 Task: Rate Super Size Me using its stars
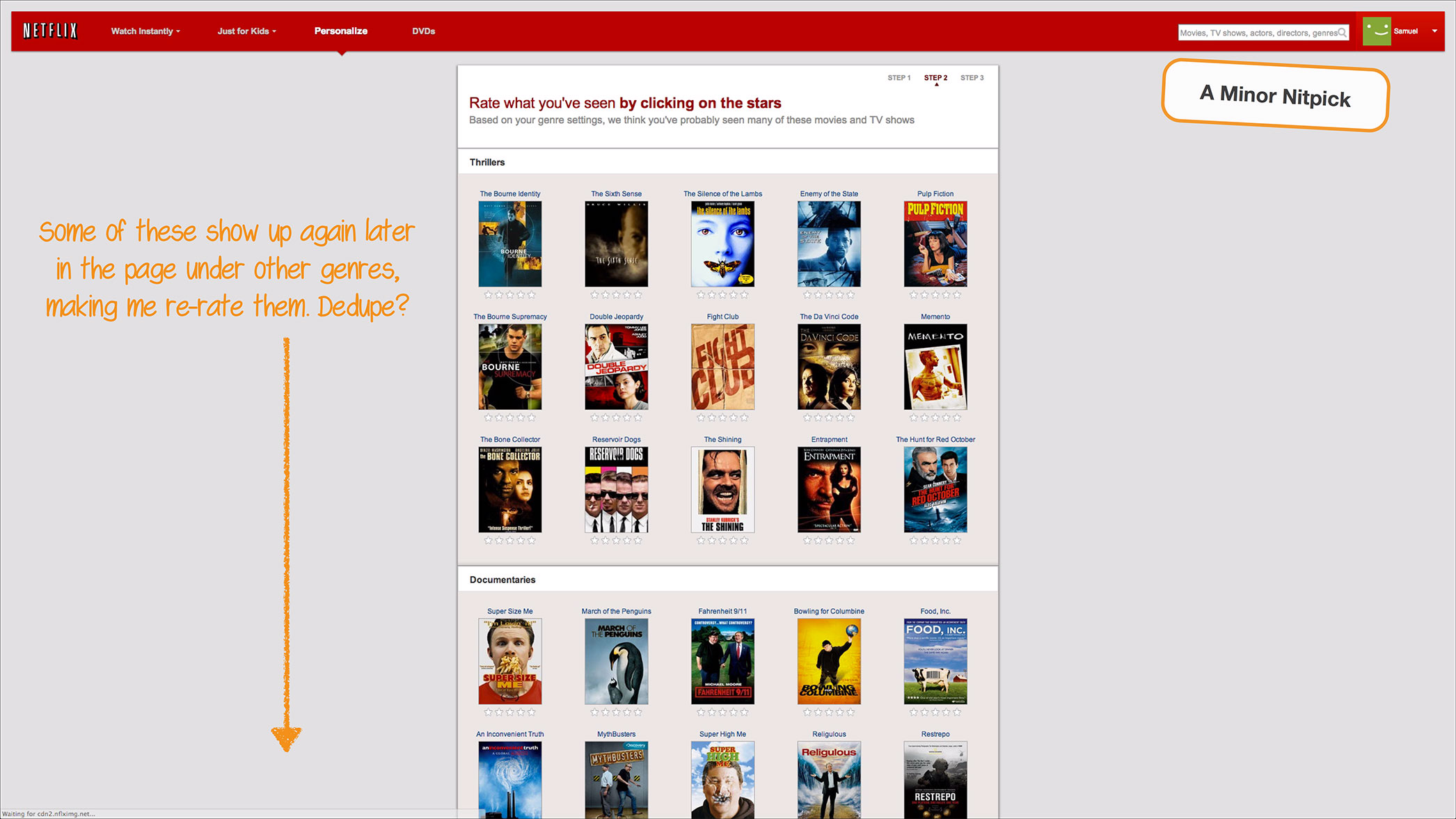click(x=510, y=713)
